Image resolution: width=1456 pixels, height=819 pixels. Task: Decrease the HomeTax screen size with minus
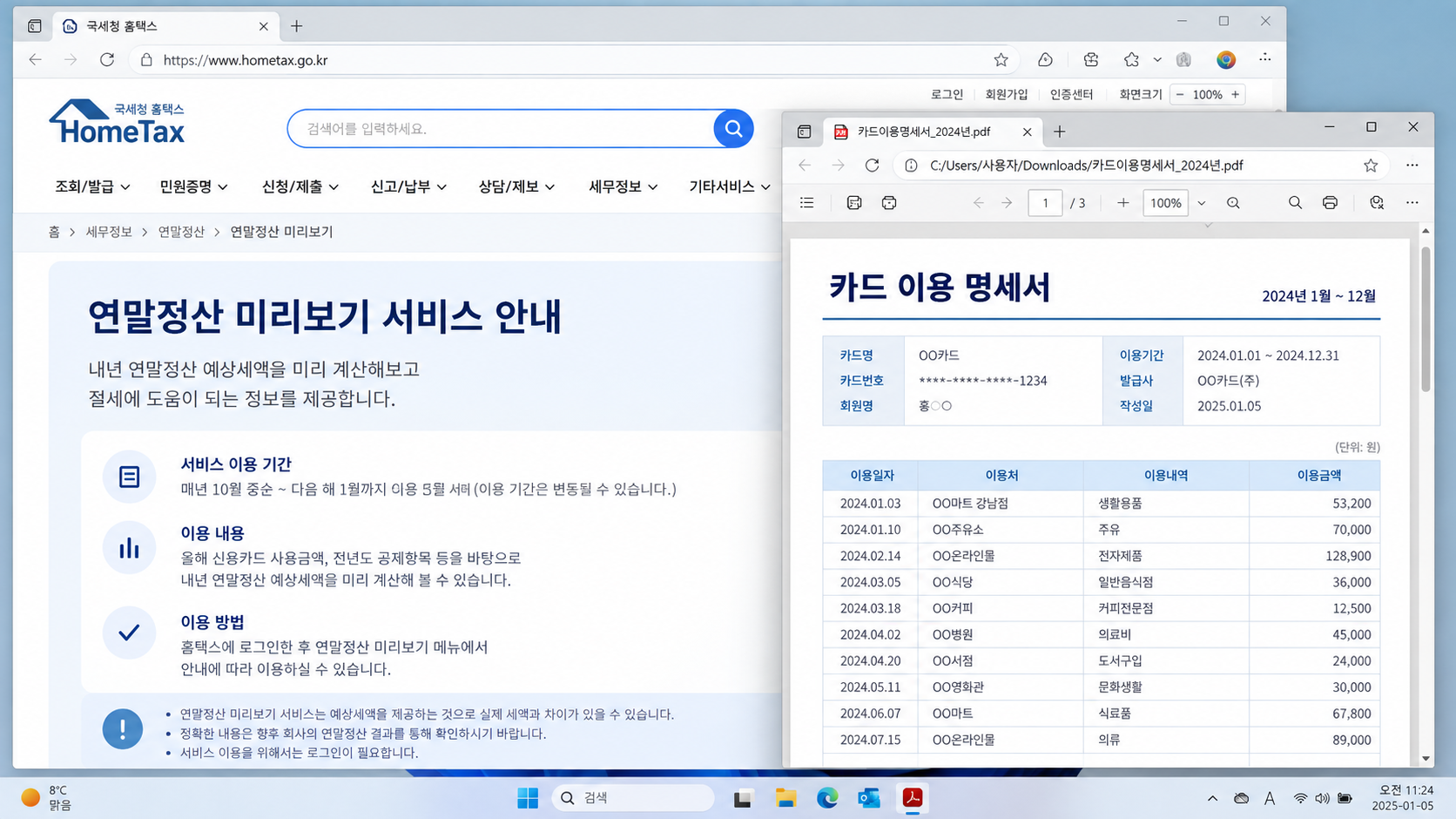point(1180,94)
